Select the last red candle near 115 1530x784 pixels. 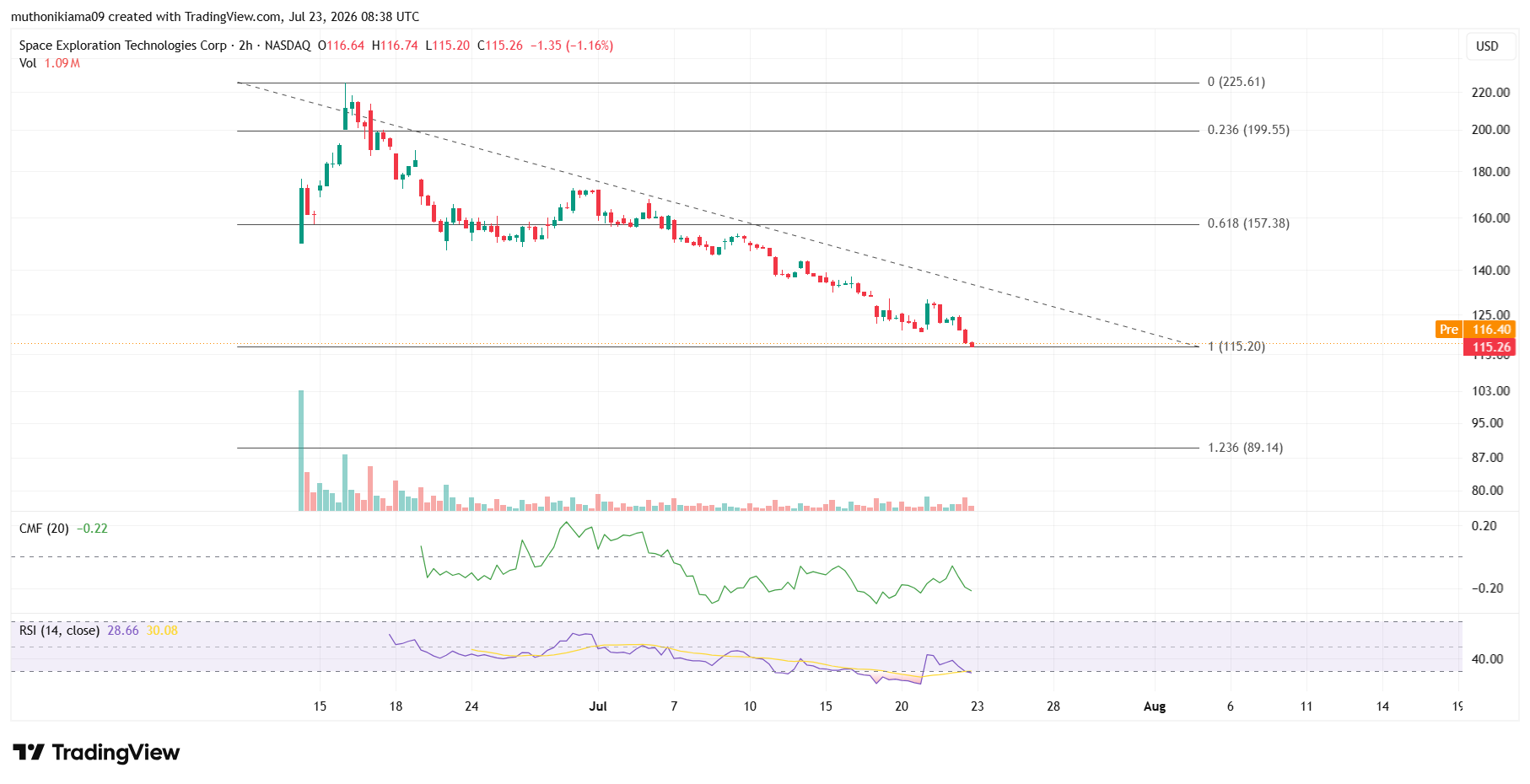972,344
